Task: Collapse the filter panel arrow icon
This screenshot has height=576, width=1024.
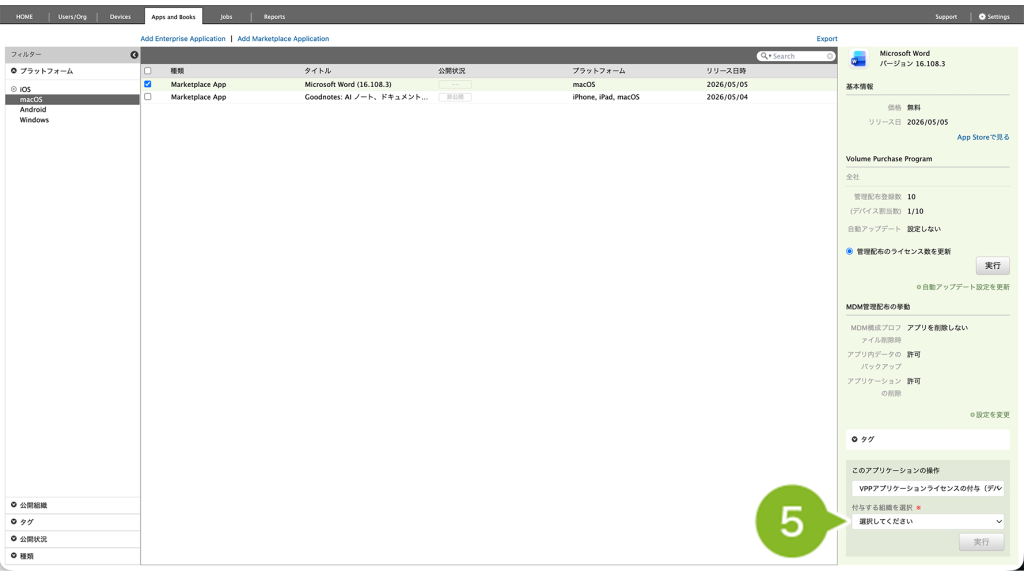Action: click(x=134, y=55)
